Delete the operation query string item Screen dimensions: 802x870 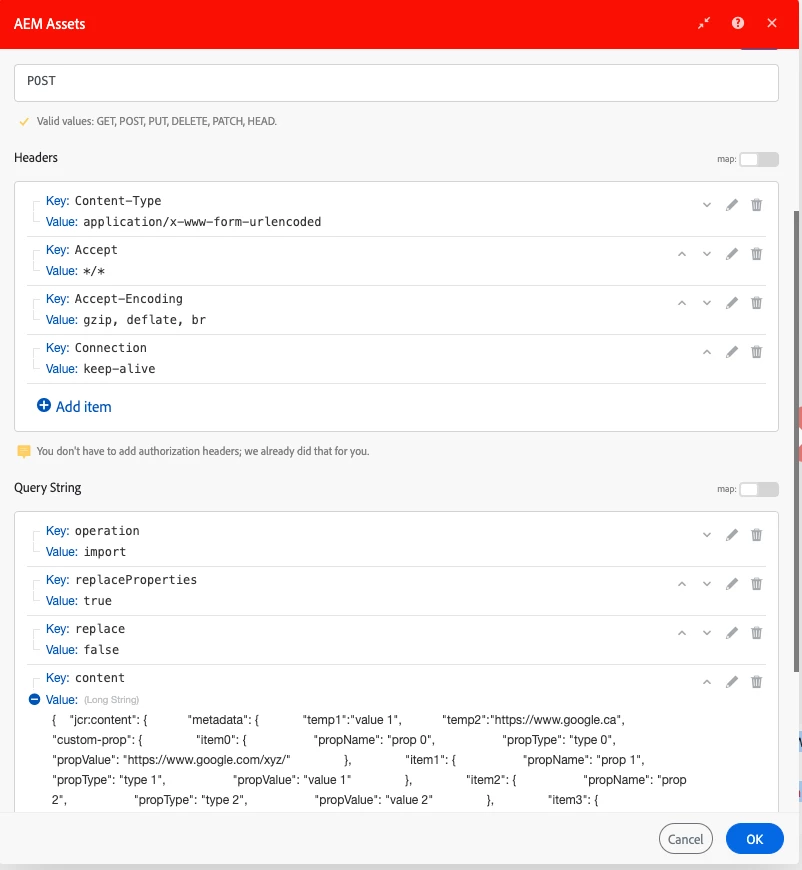[756, 535]
